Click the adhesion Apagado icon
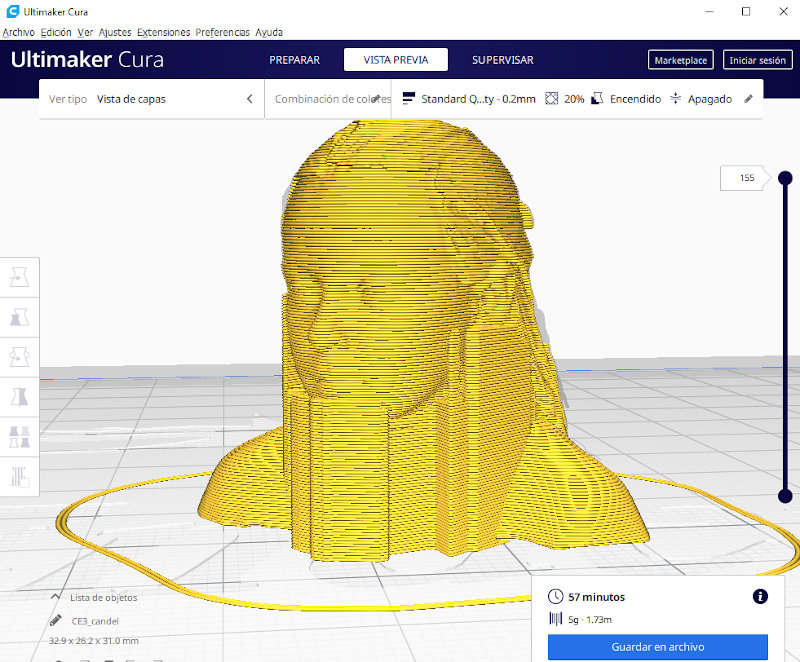 click(x=675, y=98)
